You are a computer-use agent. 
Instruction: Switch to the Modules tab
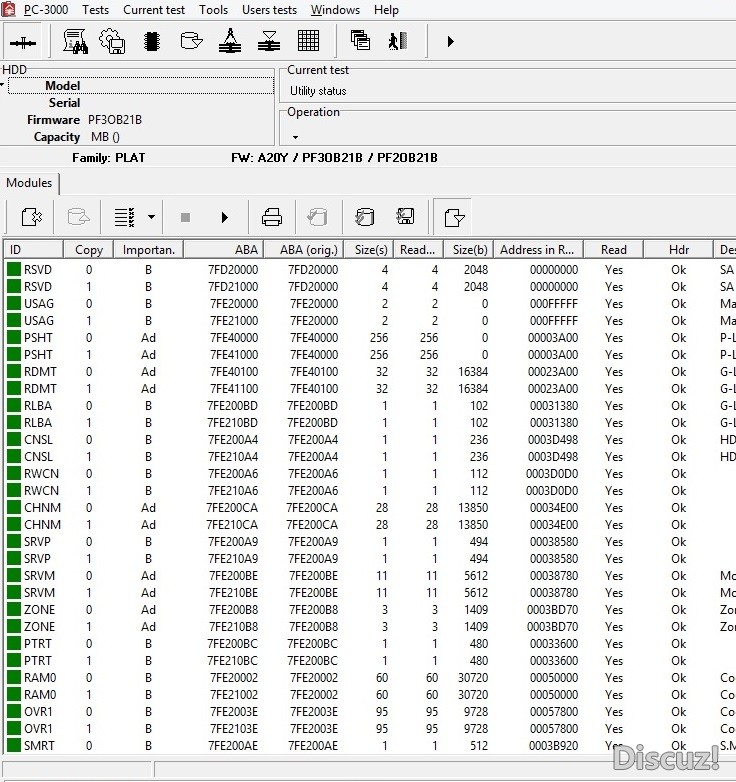click(x=29, y=183)
